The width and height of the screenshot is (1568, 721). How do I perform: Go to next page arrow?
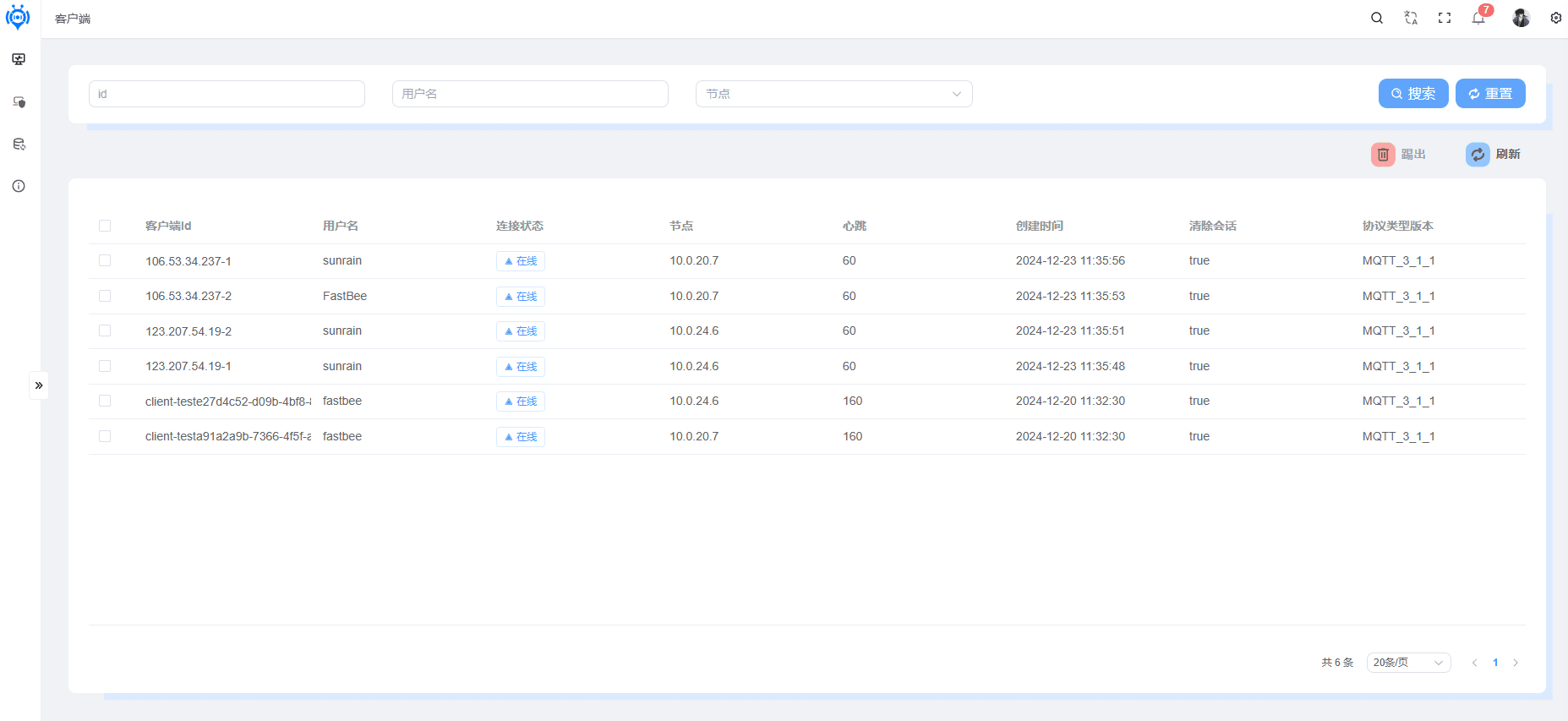[x=1516, y=663]
